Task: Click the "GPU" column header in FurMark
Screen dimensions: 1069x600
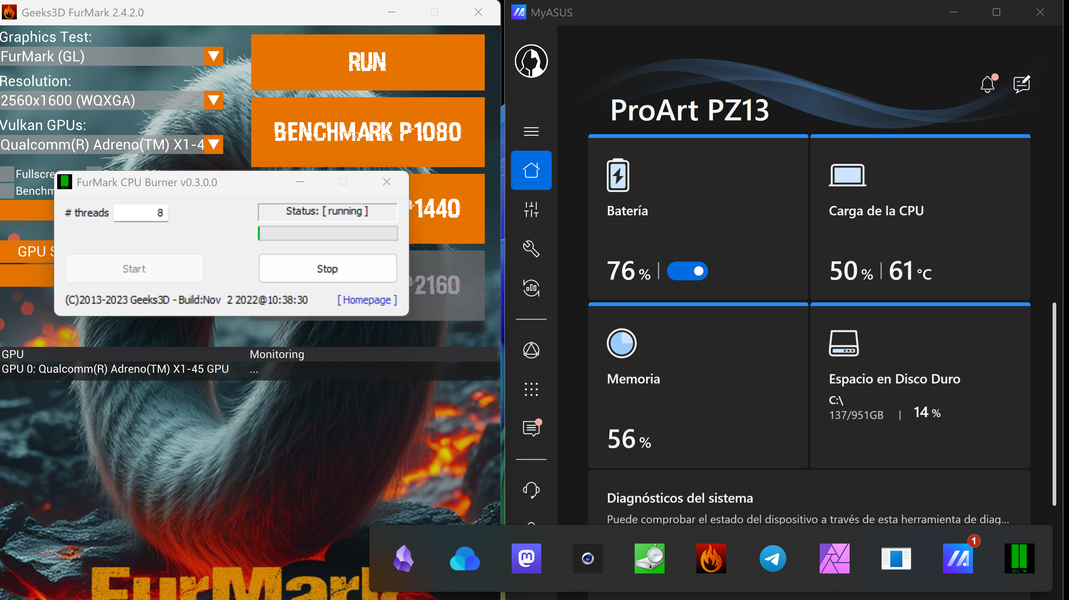Action: point(12,355)
